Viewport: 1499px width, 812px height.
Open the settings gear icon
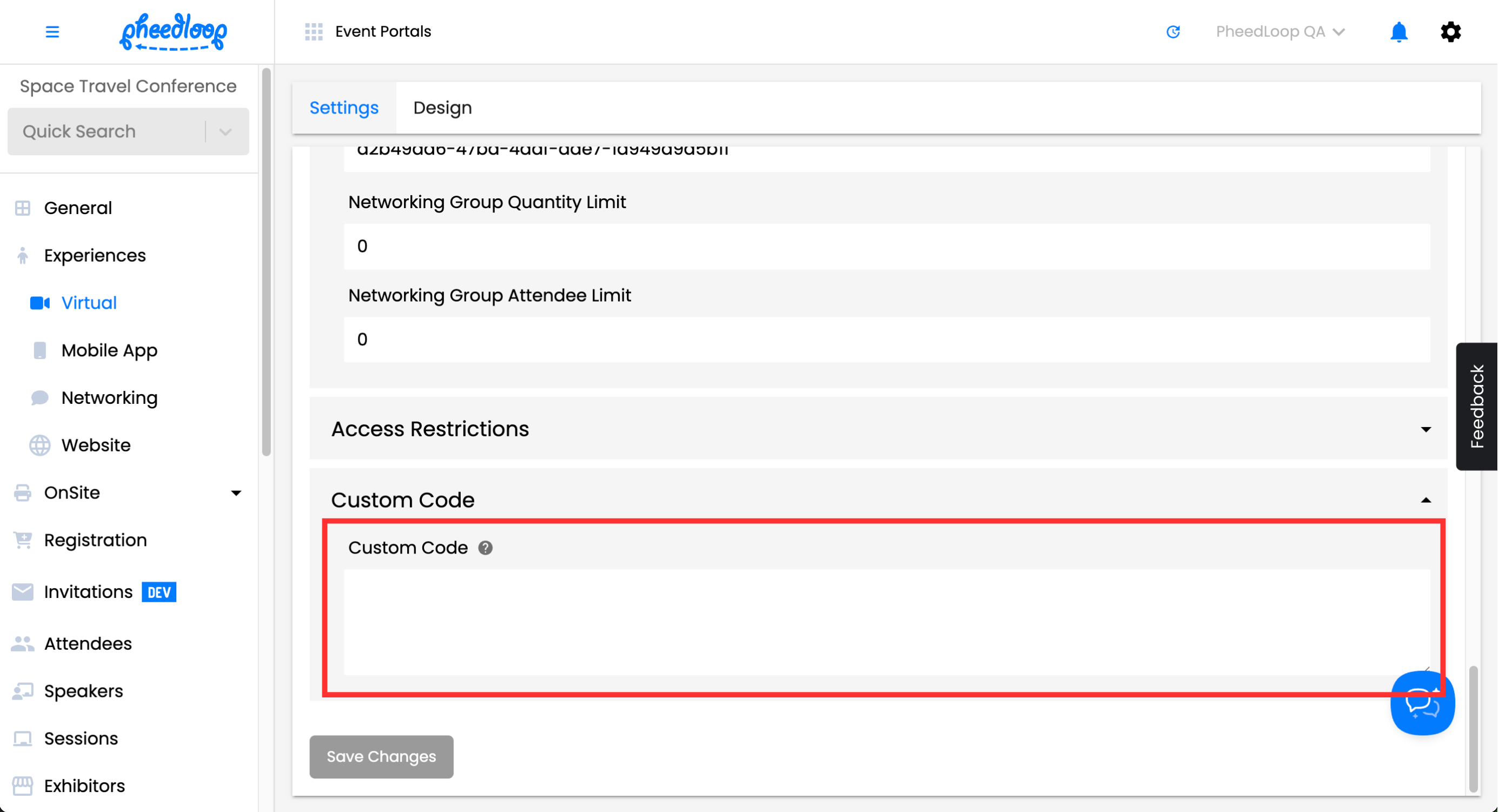(x=1450, y=31)
